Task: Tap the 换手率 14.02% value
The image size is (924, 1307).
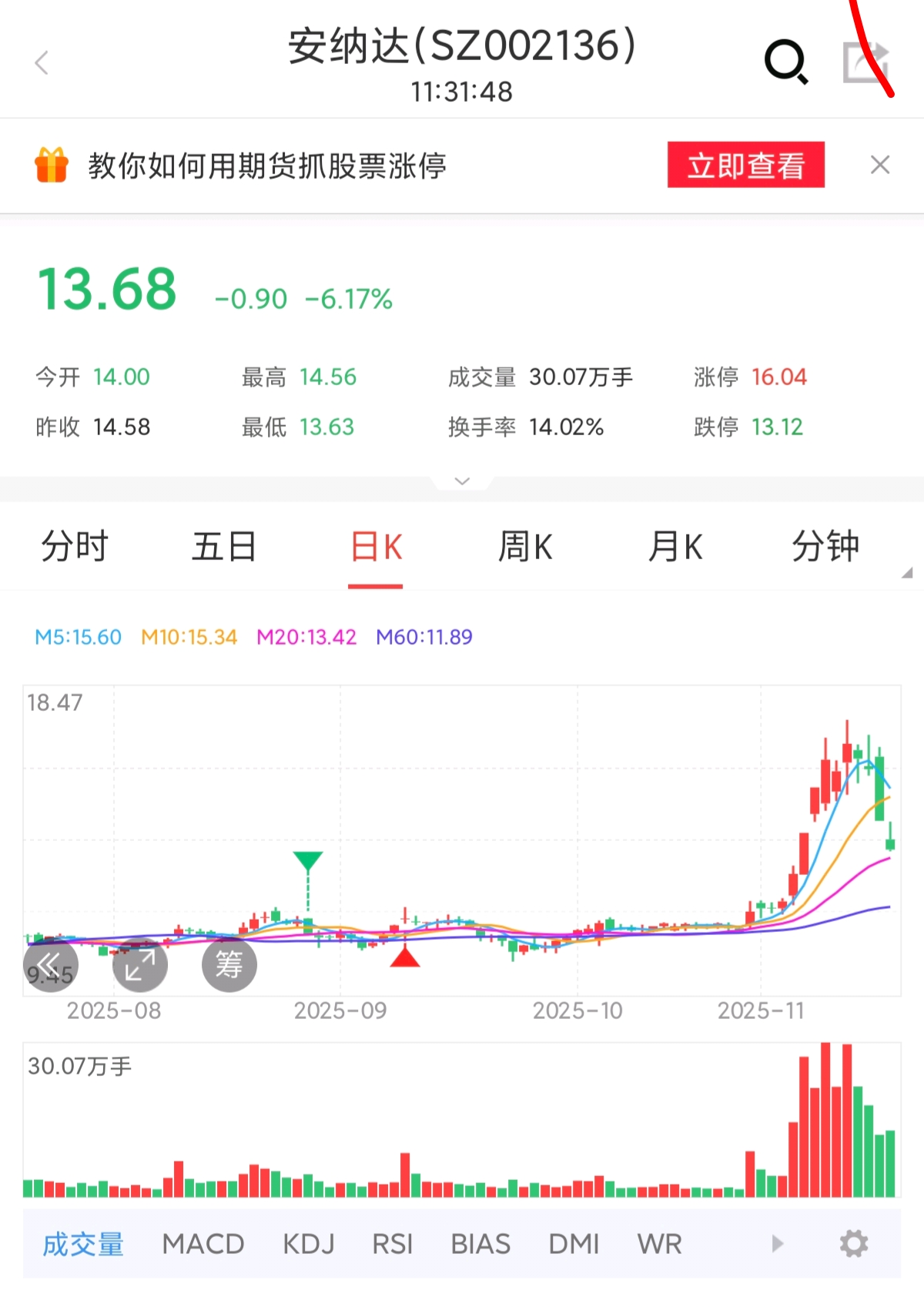Action: click(566, 427)
